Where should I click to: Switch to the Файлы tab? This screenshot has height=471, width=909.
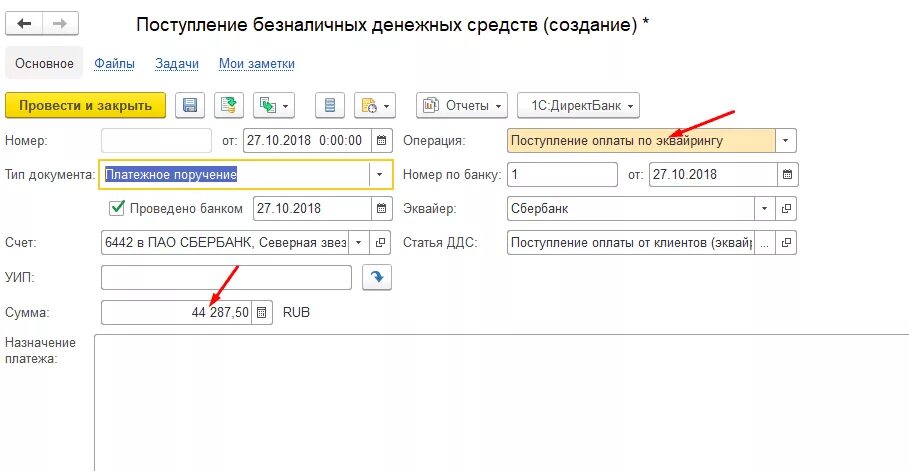pyautogui.click(x=114, y=64)
